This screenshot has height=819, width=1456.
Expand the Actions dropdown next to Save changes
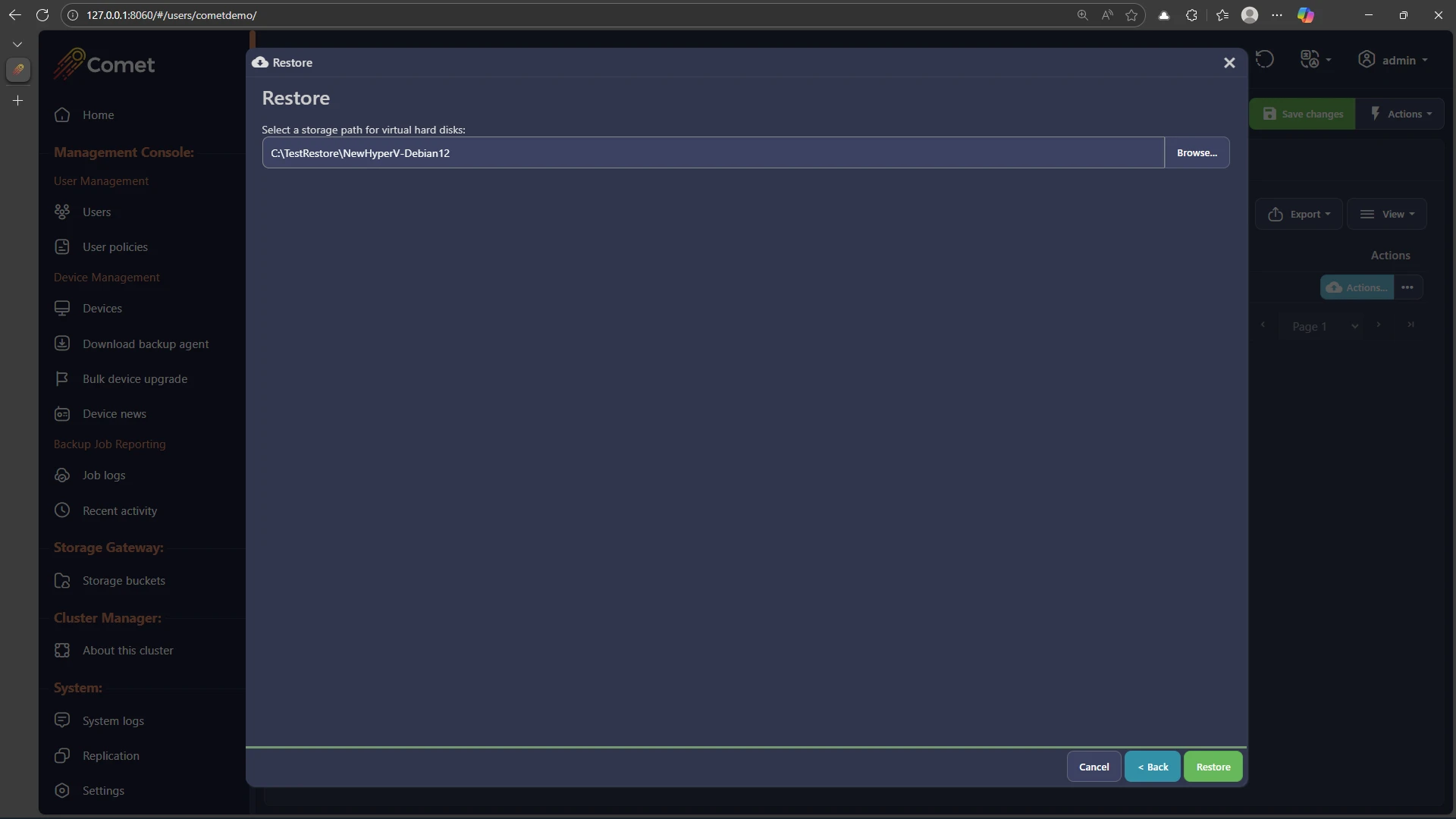1401,114
